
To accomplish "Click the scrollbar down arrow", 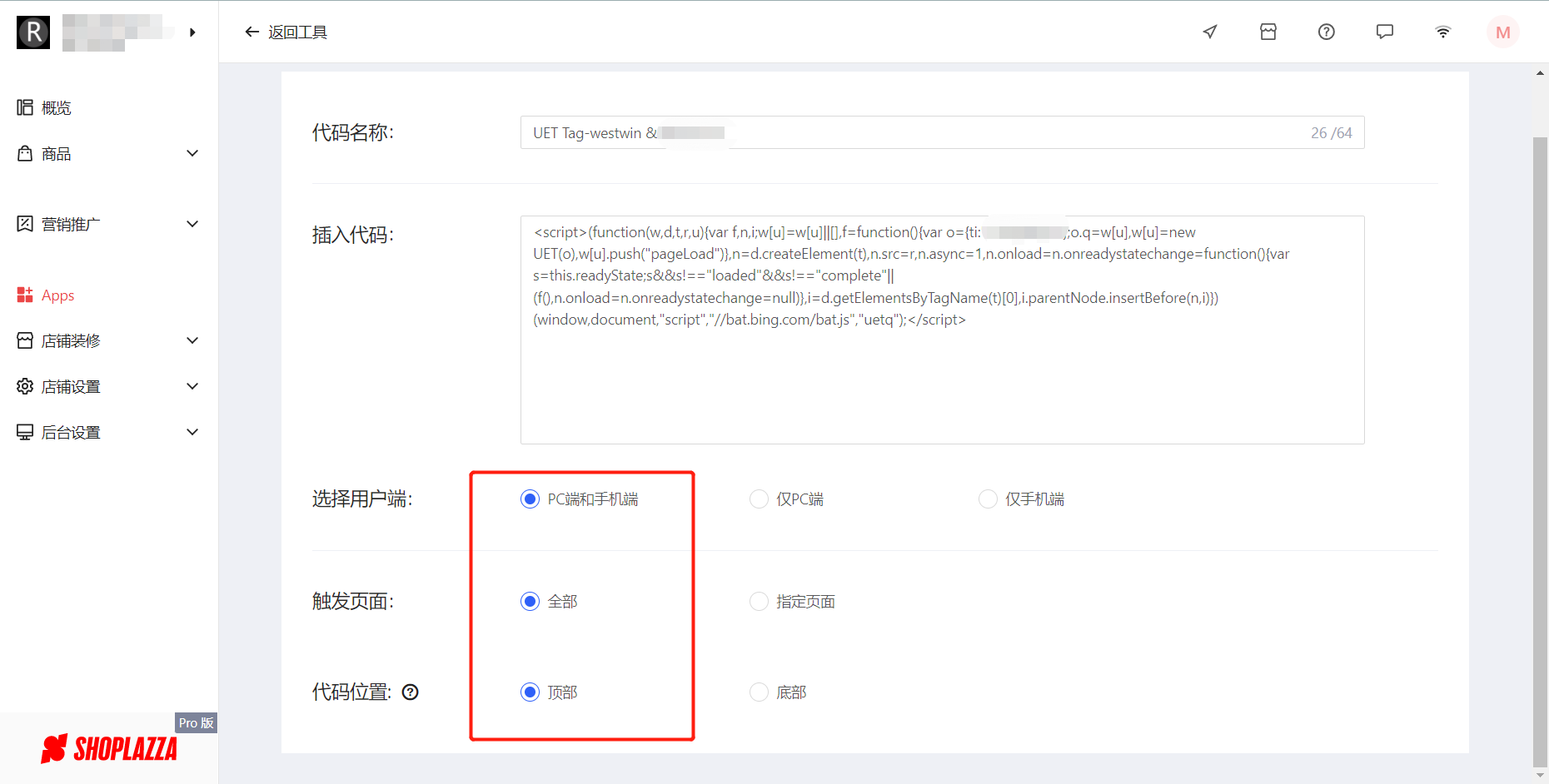I will [1540, 776].
